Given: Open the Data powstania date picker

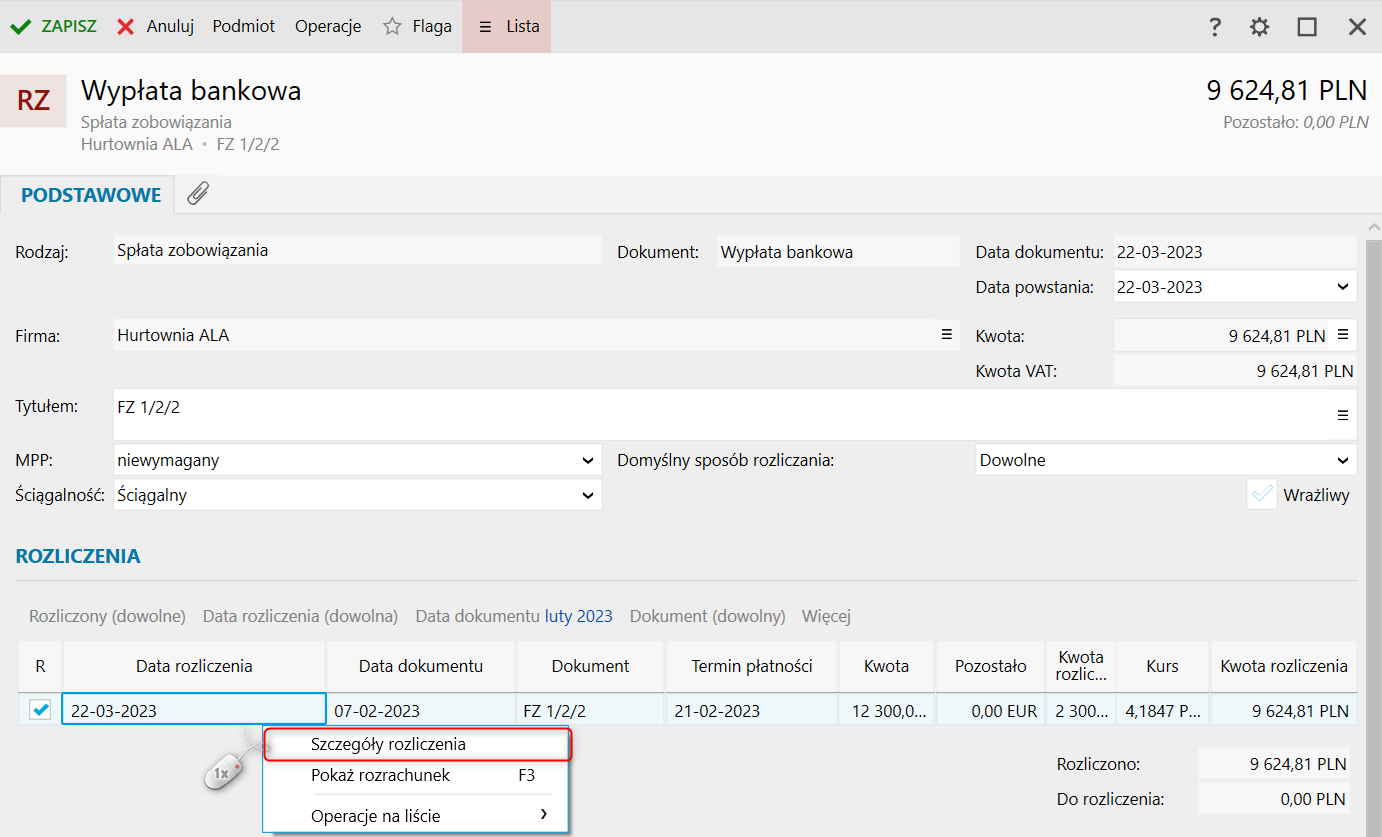Looking at the screenshot, I should (x=1341, y=287).
